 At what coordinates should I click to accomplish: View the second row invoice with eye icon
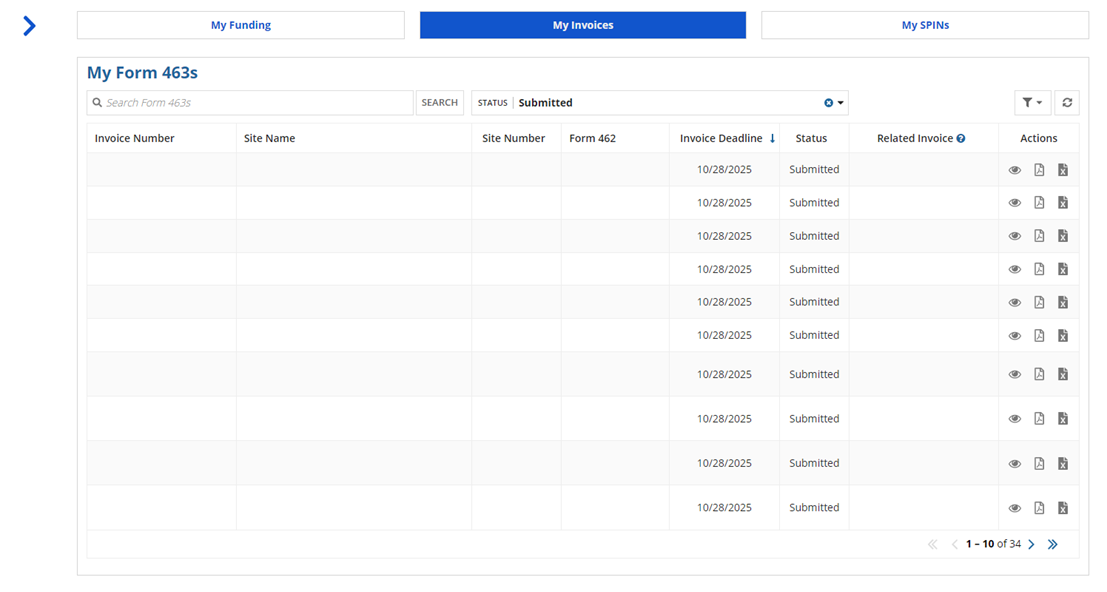coord(1015,203)
